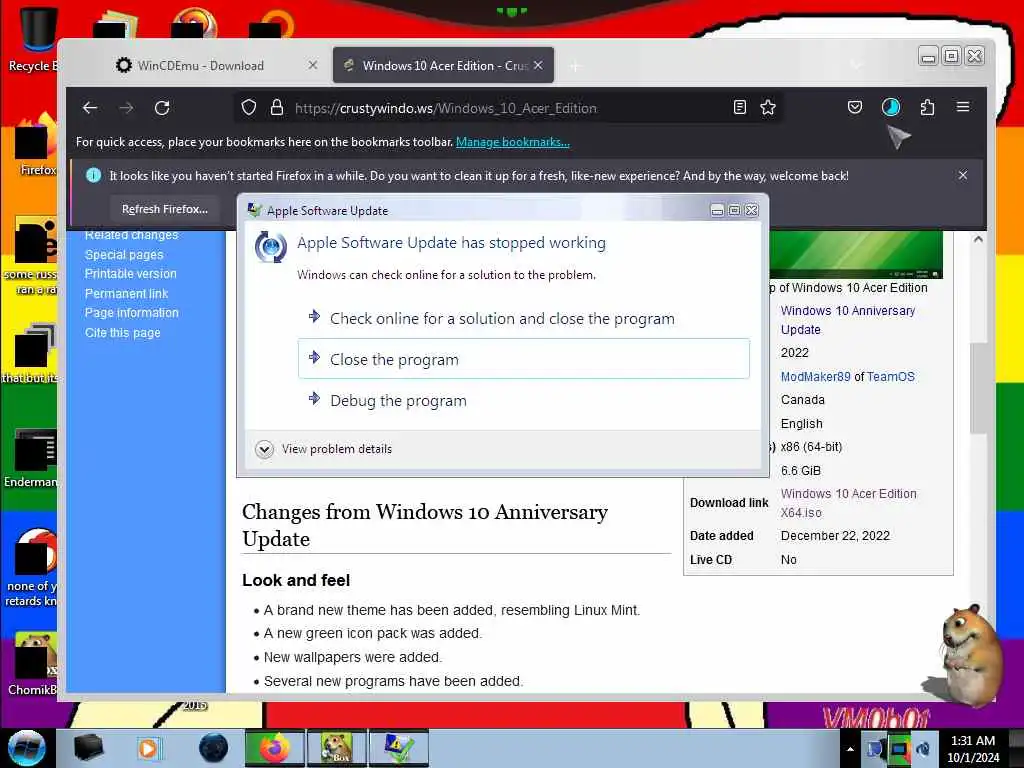1024x768 pixels.
Task: Open the Apple Software Update taskbar item
Action: [x=398, y=748]
